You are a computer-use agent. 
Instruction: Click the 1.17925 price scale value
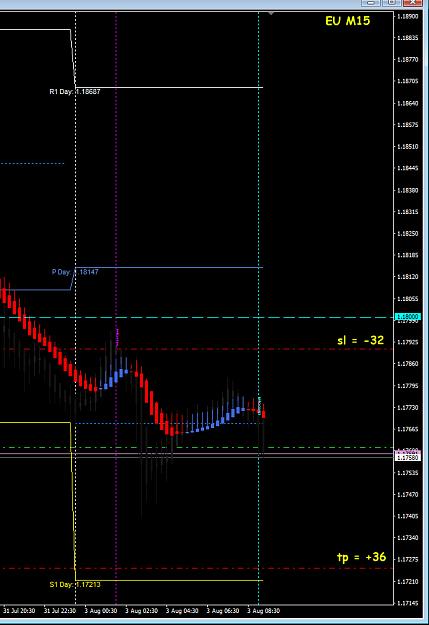[408, 342]
